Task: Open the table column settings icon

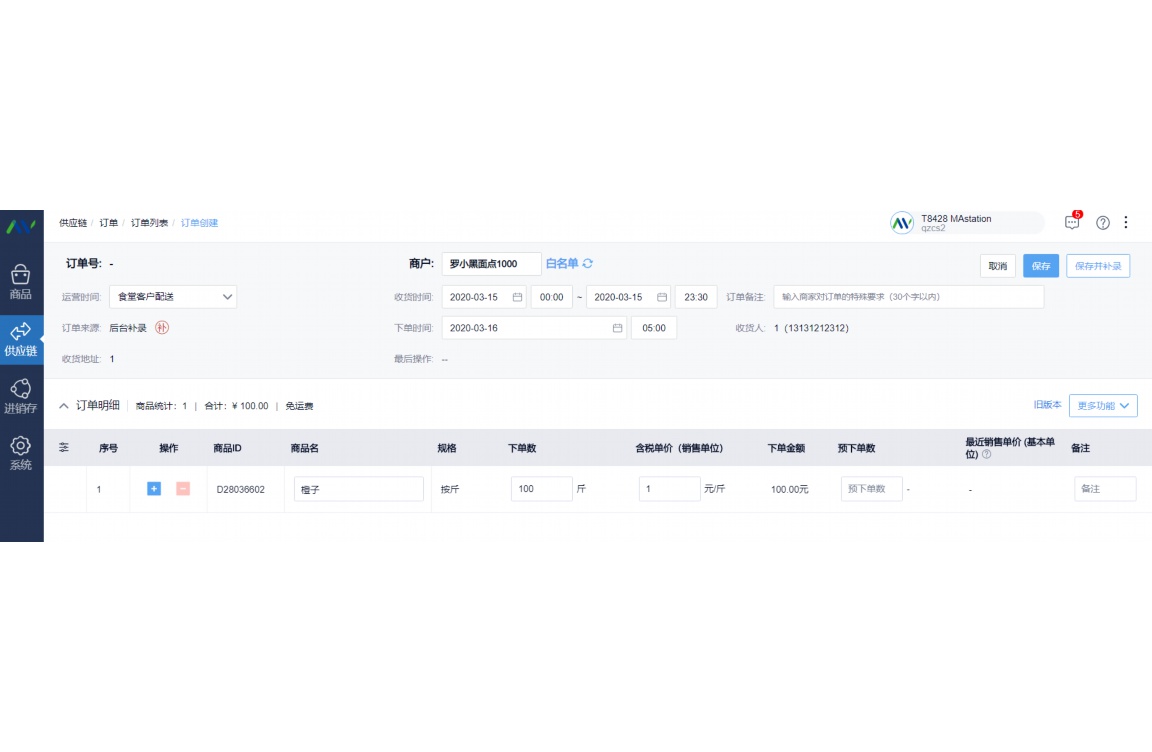Action: (64, 448)
